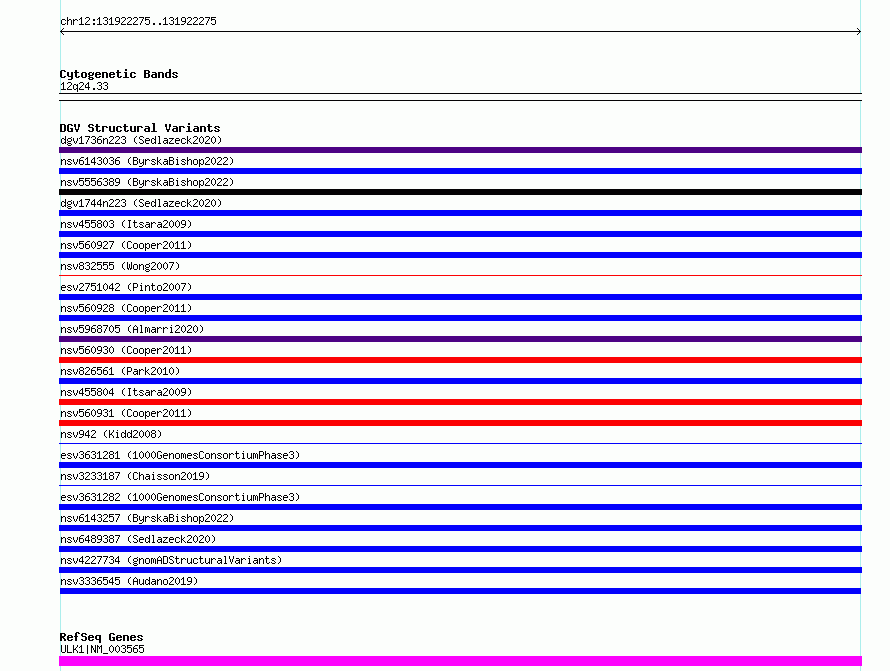Open variant nsv6143036 (ByrskaBishop2022)

pyautogui.click(x=147, y=161)
